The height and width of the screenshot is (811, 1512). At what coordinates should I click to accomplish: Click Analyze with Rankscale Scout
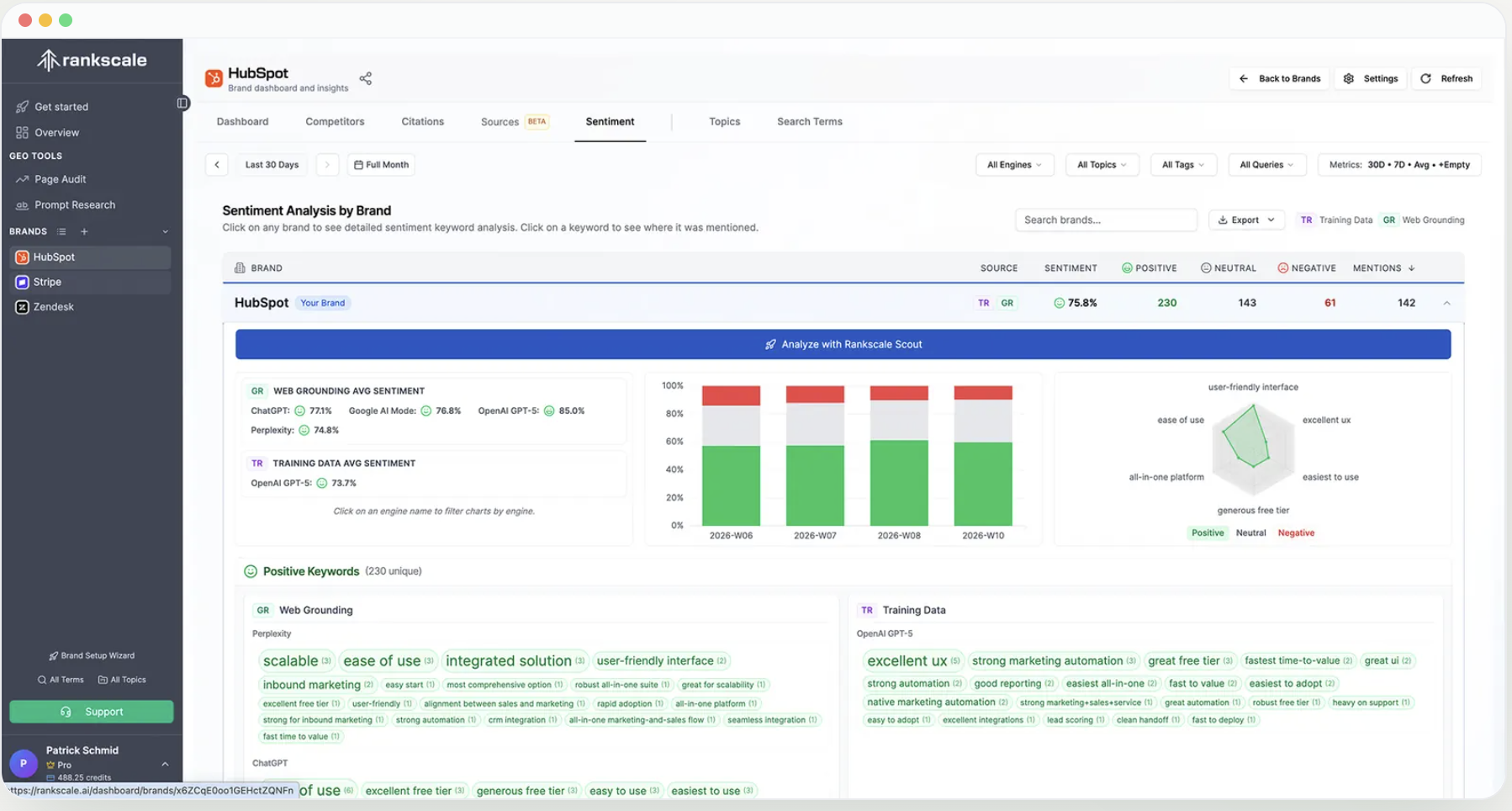pyautogui.click(x=843, y=344)
